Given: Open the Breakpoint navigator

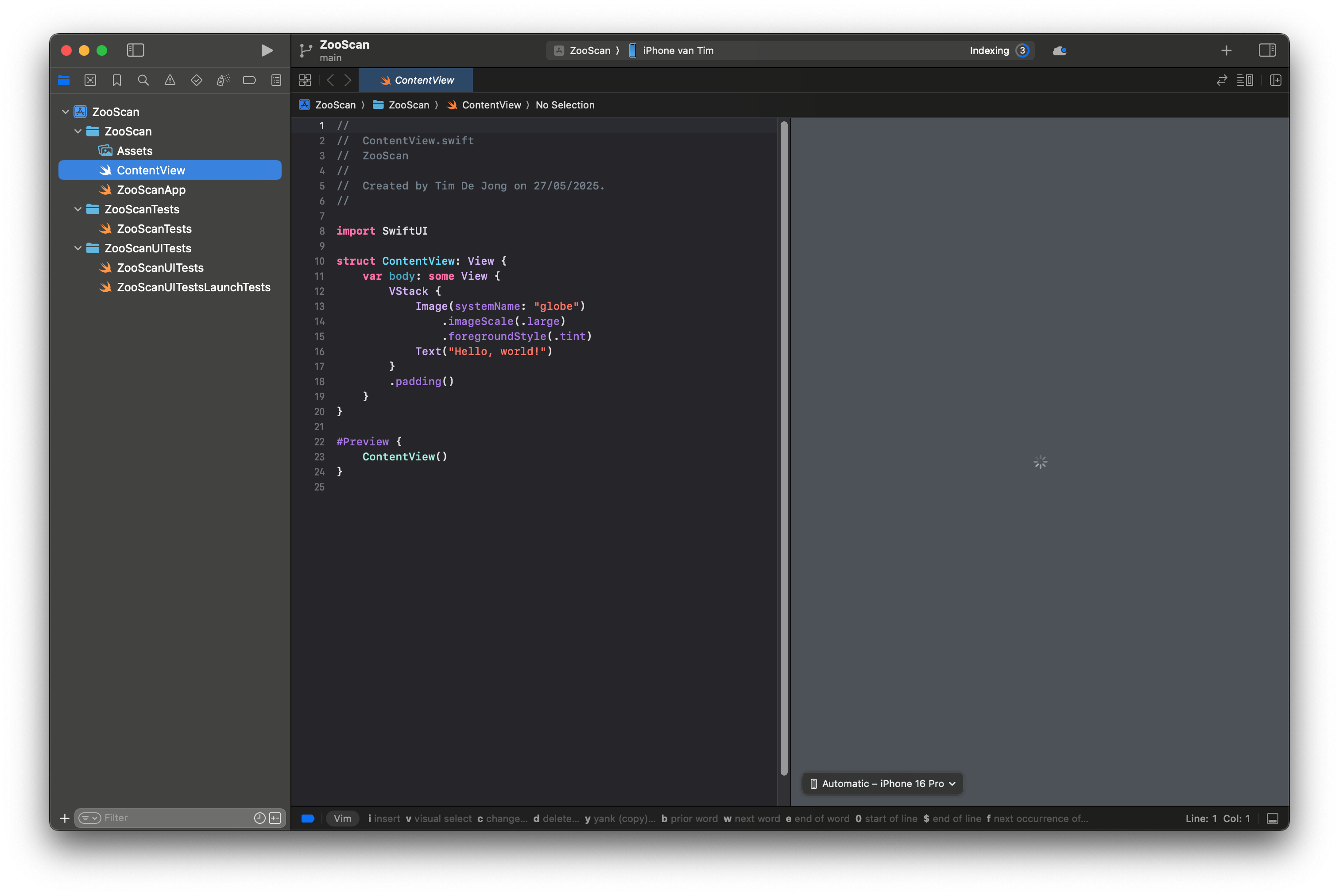Looking at the screenshot, I should 250,81.
